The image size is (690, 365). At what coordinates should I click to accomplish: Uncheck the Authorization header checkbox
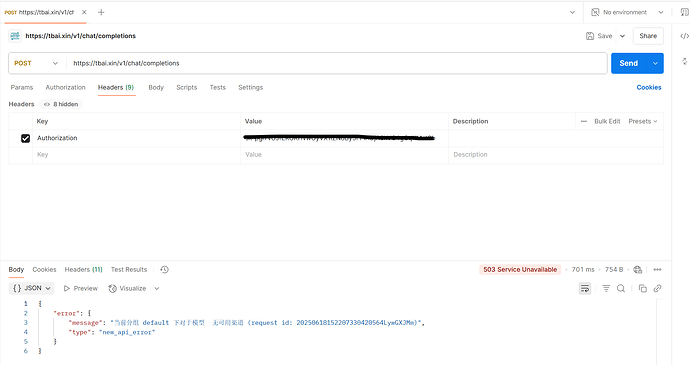pyautogui.click(x=26, y=138)
